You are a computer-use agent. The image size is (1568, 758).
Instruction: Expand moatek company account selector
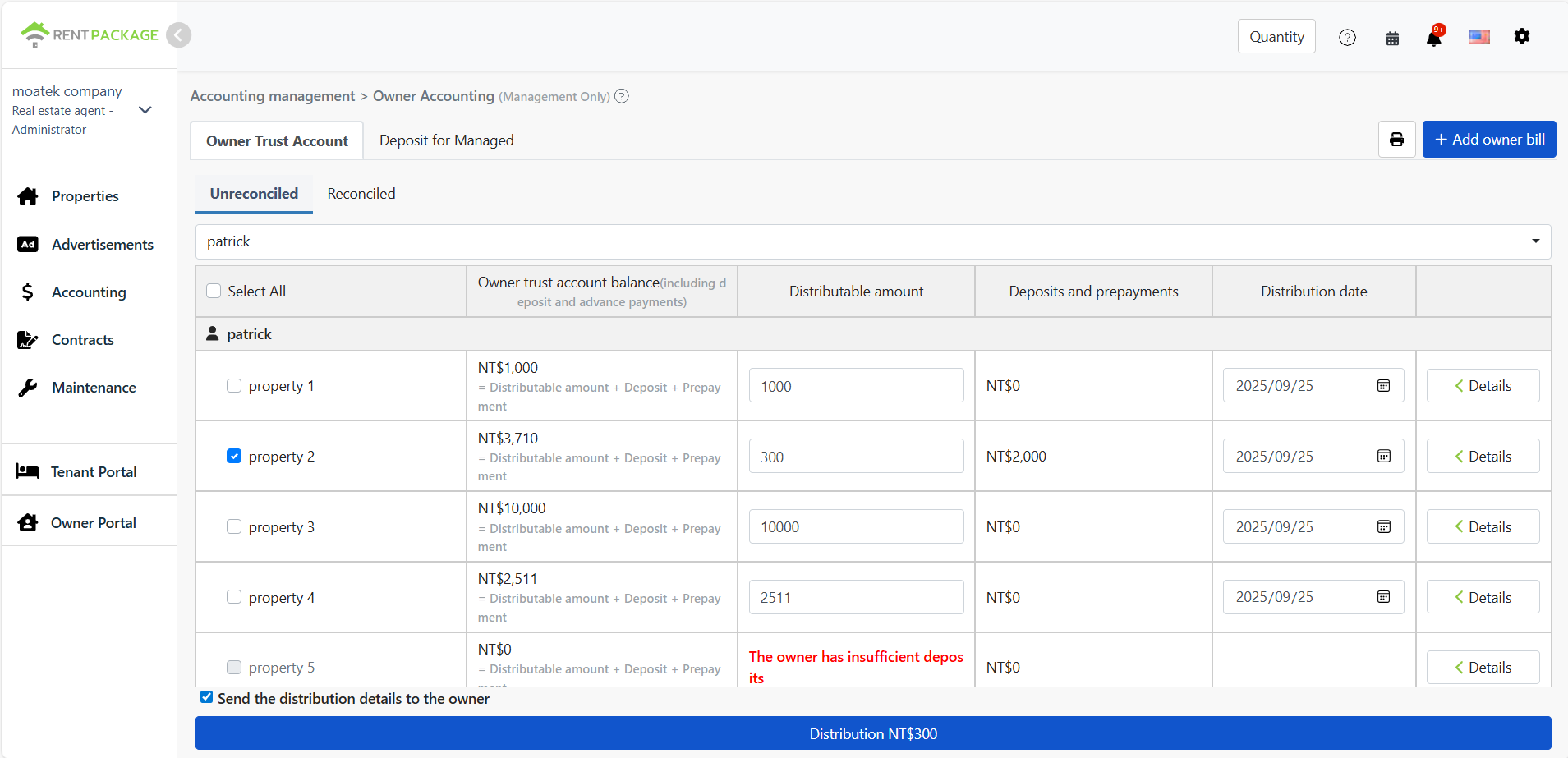145,110
